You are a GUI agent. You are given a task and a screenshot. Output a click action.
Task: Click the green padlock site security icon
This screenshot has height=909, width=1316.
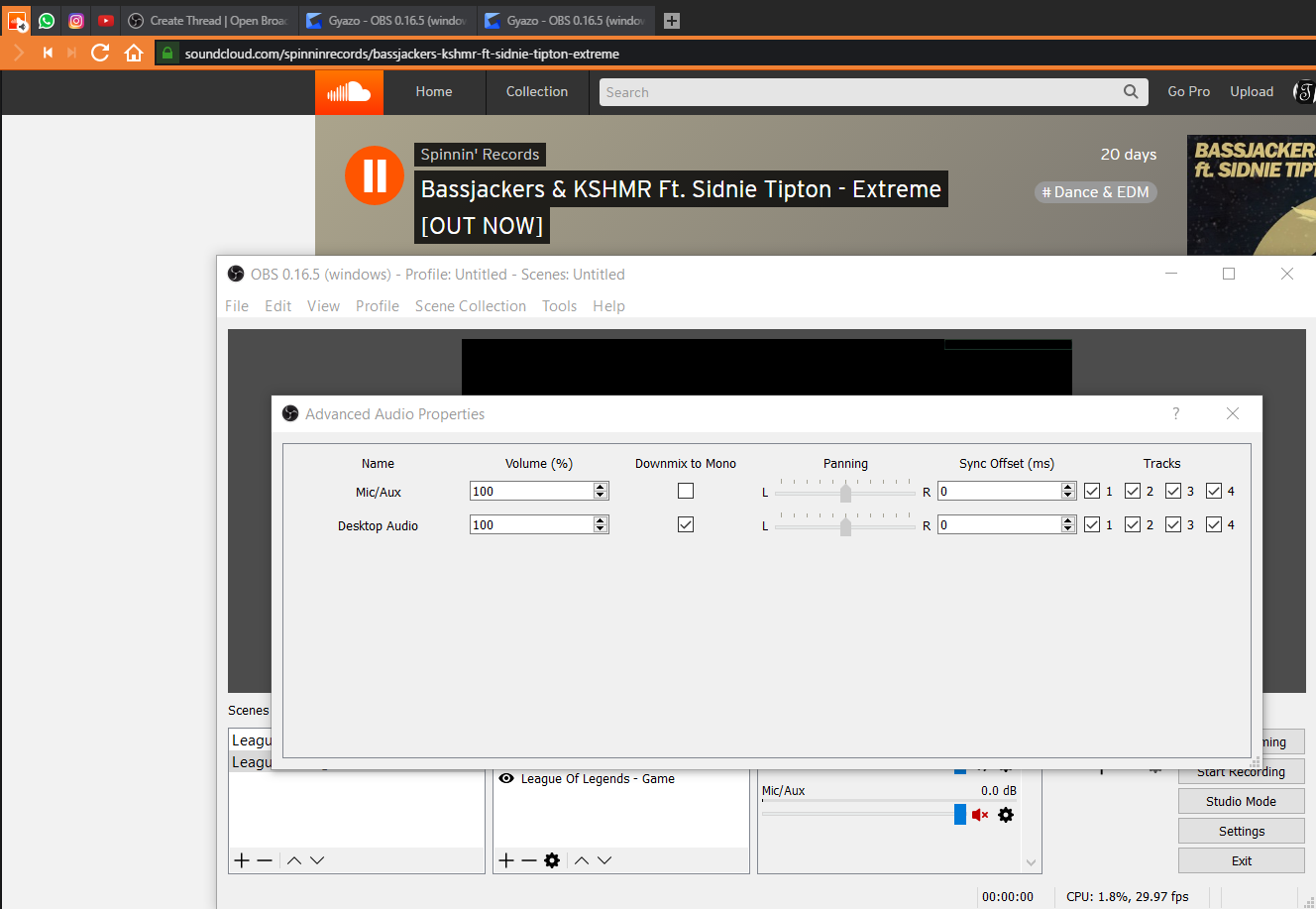pos(167,53)
